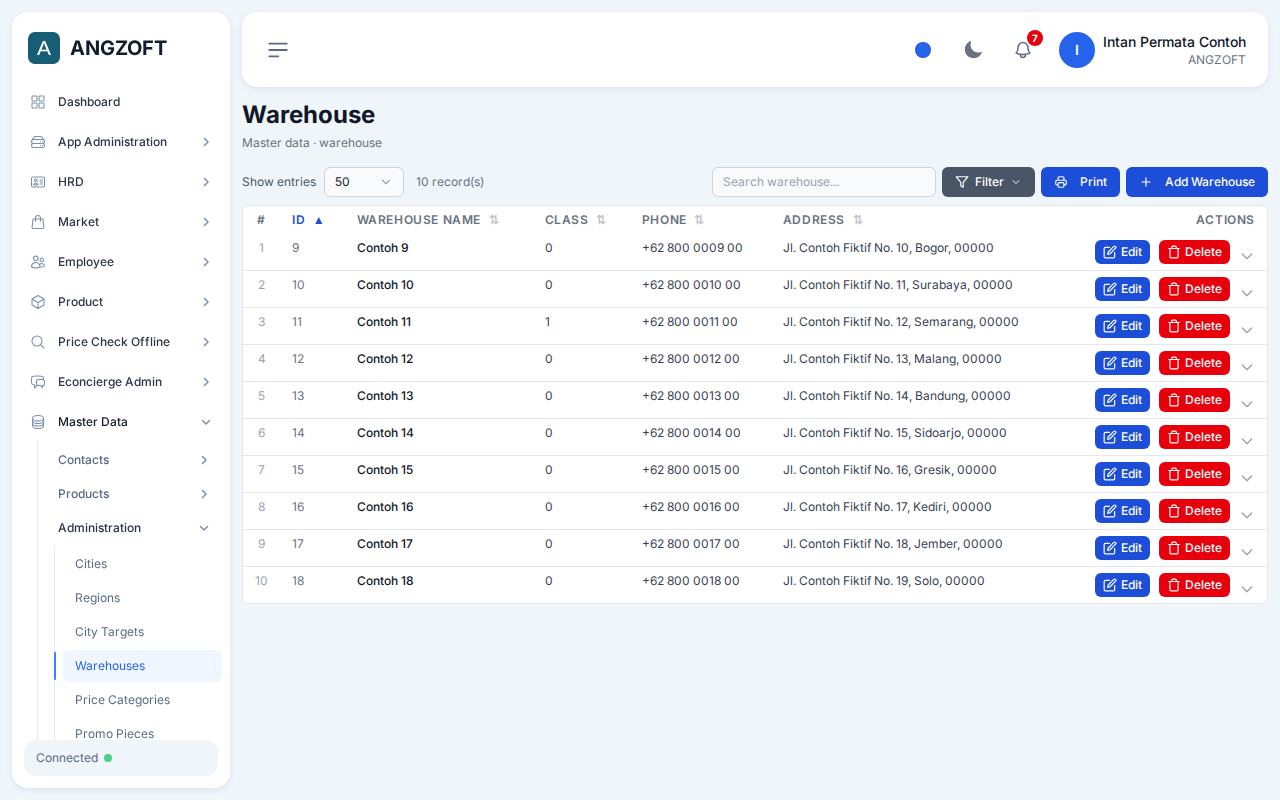Switch to dark mode with the moon icon
1280x800 pixels.
tap(973, 50)
